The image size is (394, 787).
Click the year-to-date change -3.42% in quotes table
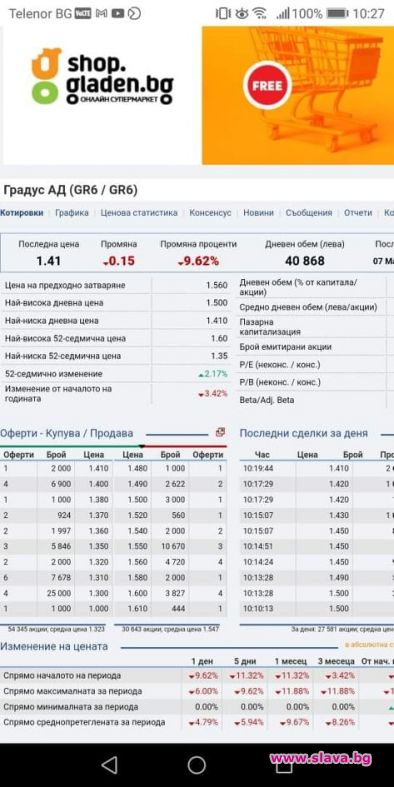pos(212,394)
